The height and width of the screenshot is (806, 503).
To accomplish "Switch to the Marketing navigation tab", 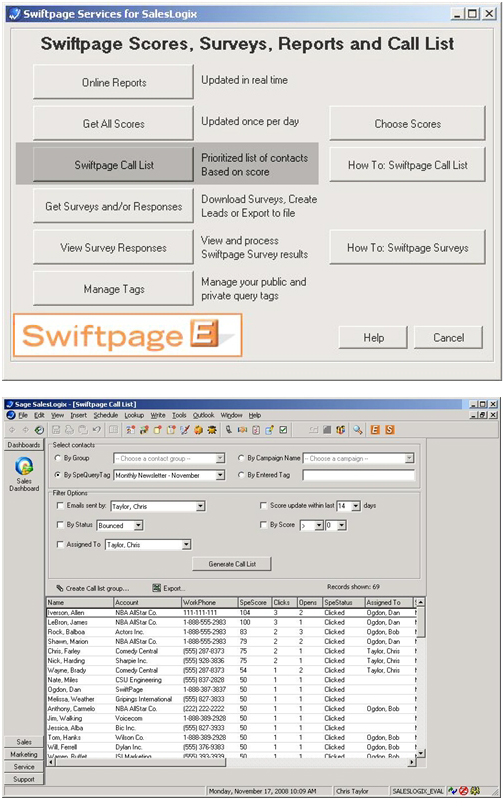I will coord(24,755).
